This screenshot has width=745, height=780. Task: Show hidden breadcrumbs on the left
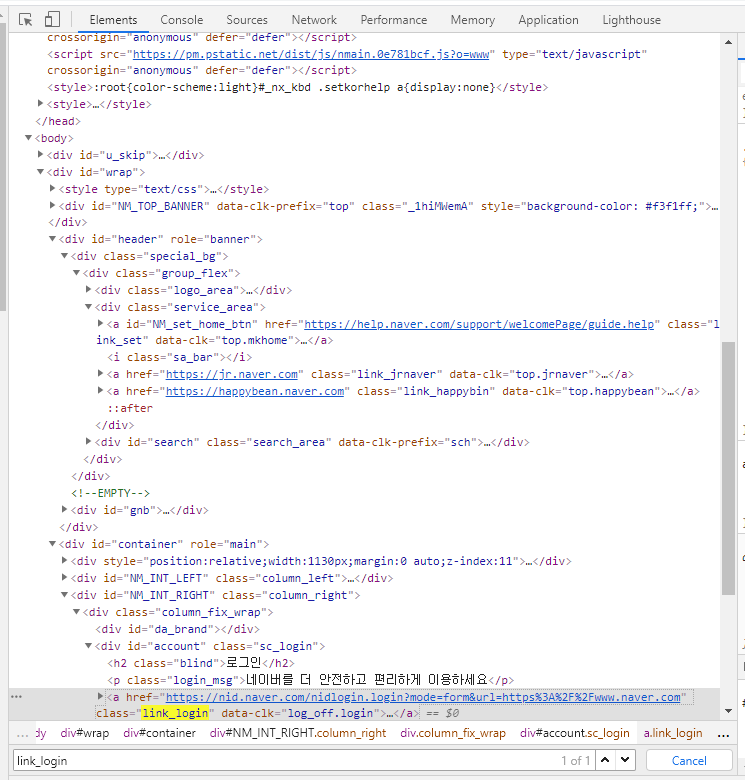22,734
